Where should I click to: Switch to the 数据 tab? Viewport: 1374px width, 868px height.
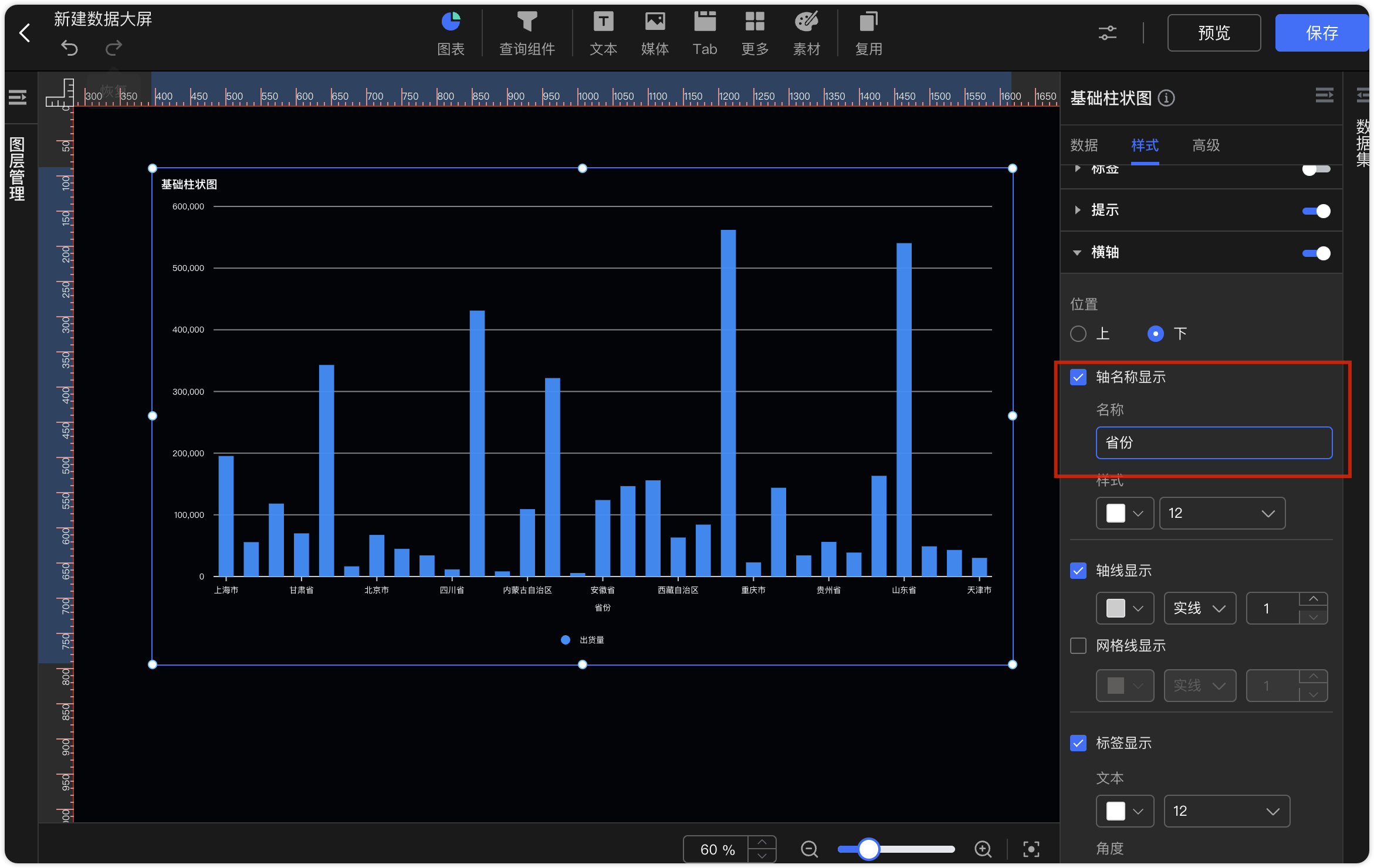[1084, 145]
